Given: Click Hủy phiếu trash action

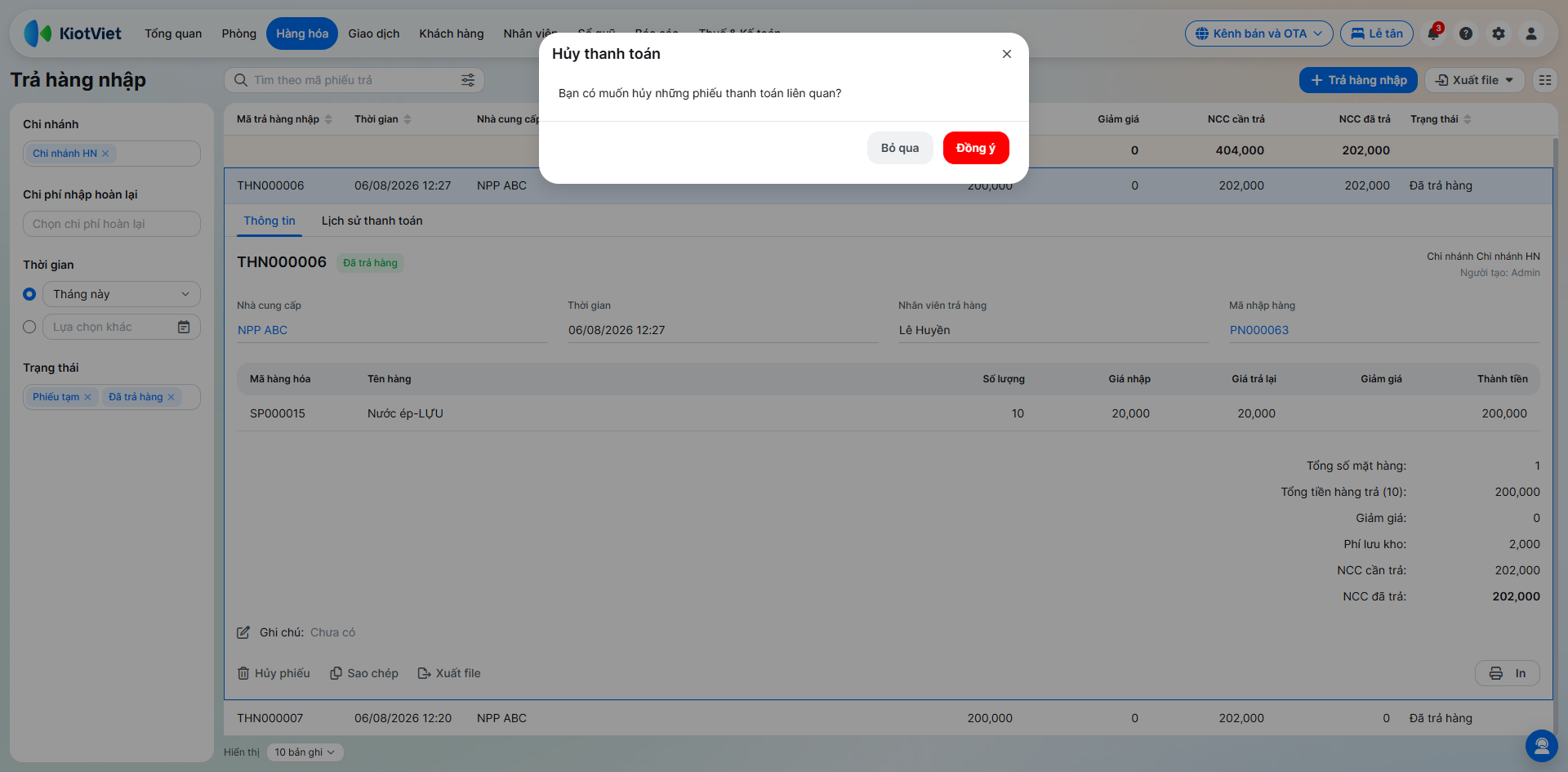Looking at the screenshot, I should point(274,673).
